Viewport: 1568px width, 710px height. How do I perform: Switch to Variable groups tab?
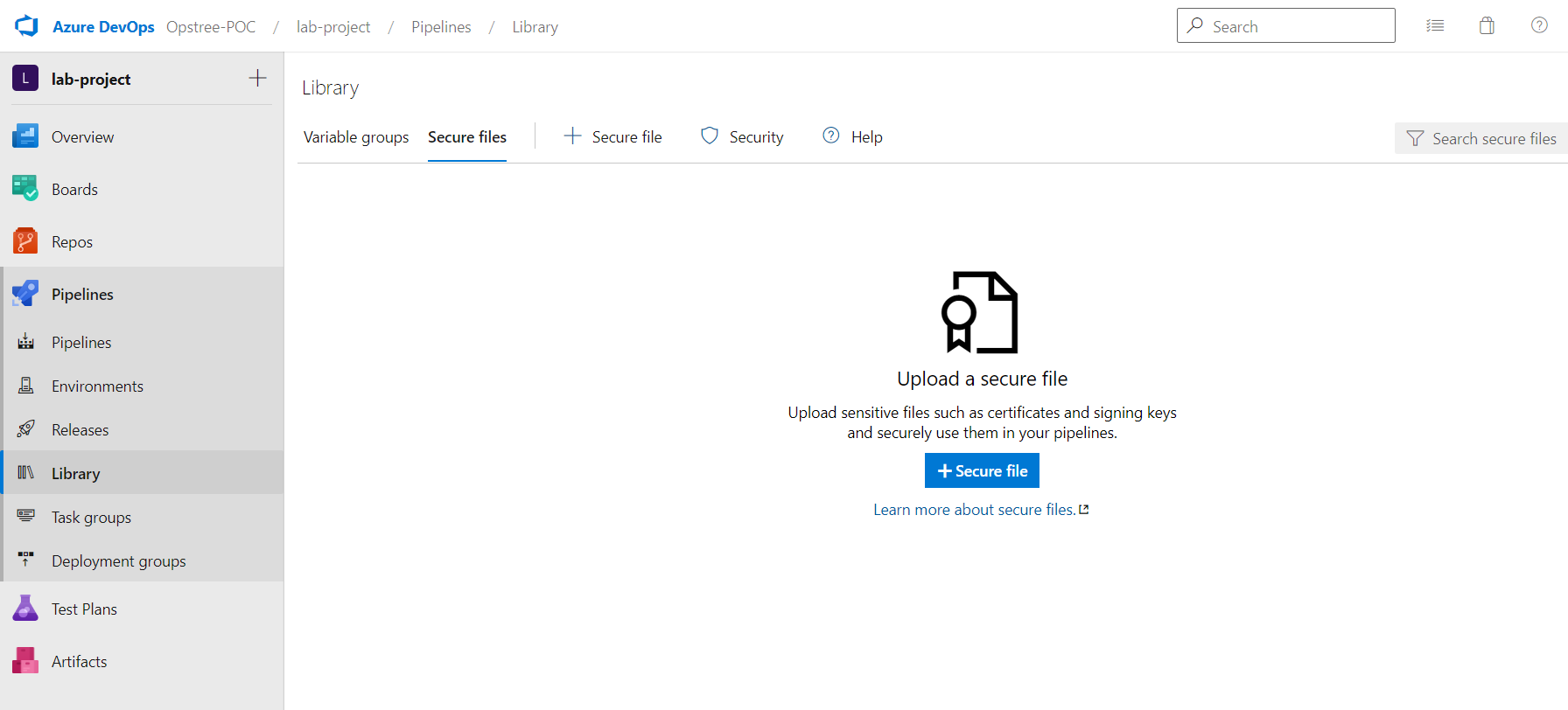click(356, 137)
